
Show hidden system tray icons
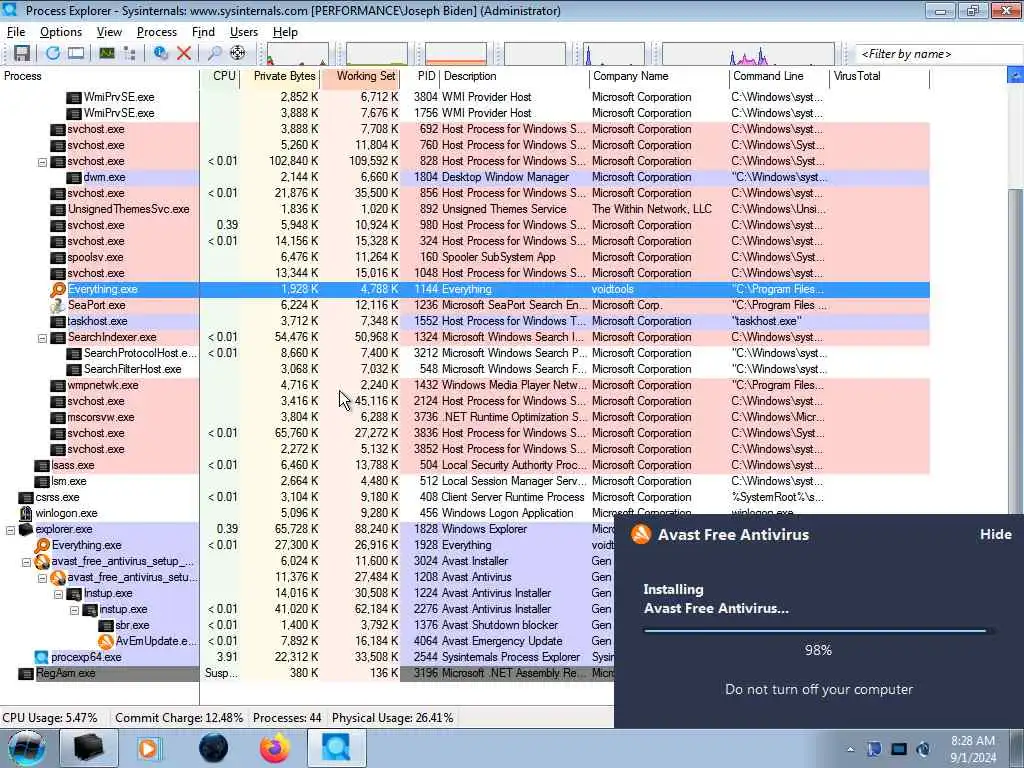[850, 749]
